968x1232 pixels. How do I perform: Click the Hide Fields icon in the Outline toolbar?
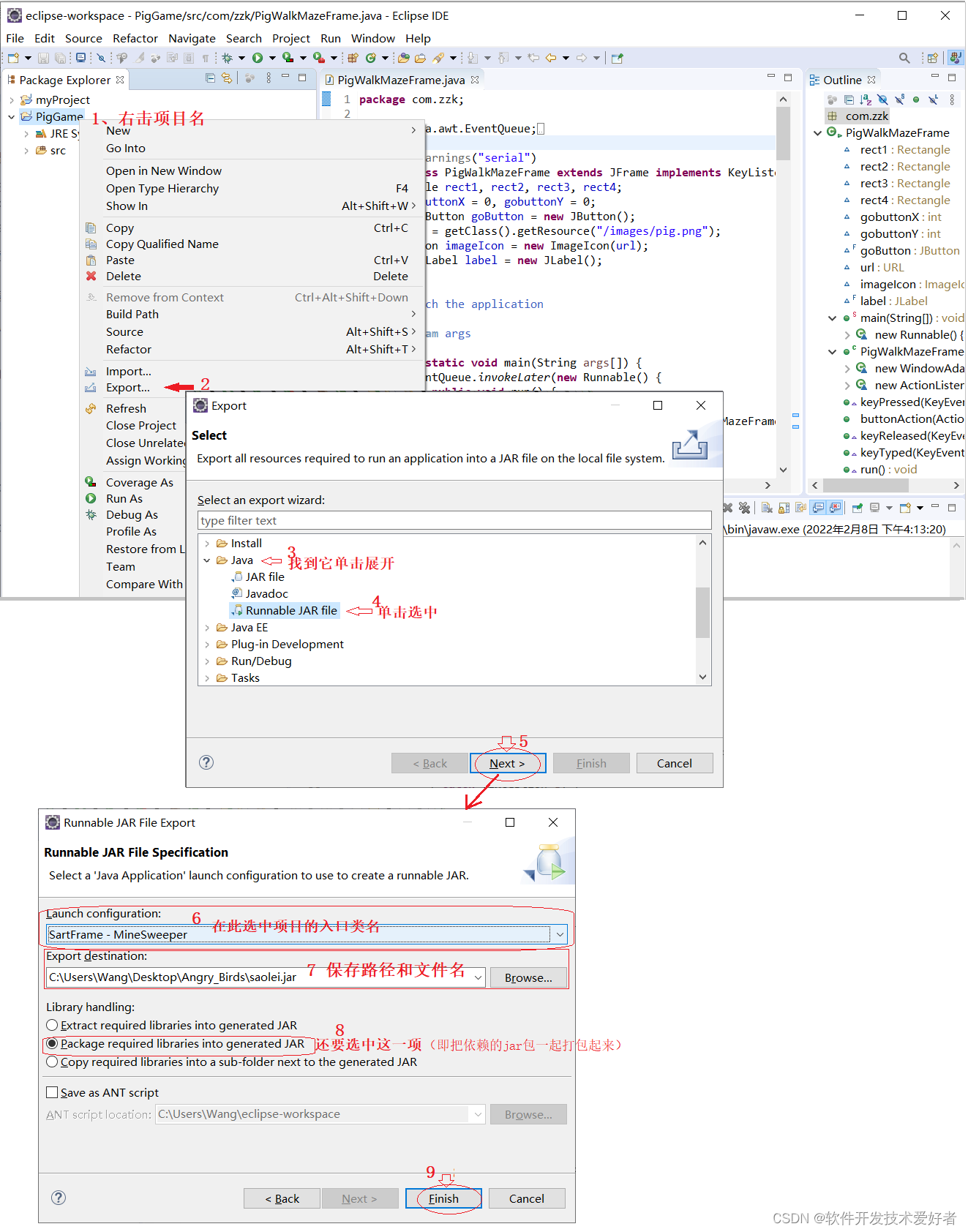(882, 99)
